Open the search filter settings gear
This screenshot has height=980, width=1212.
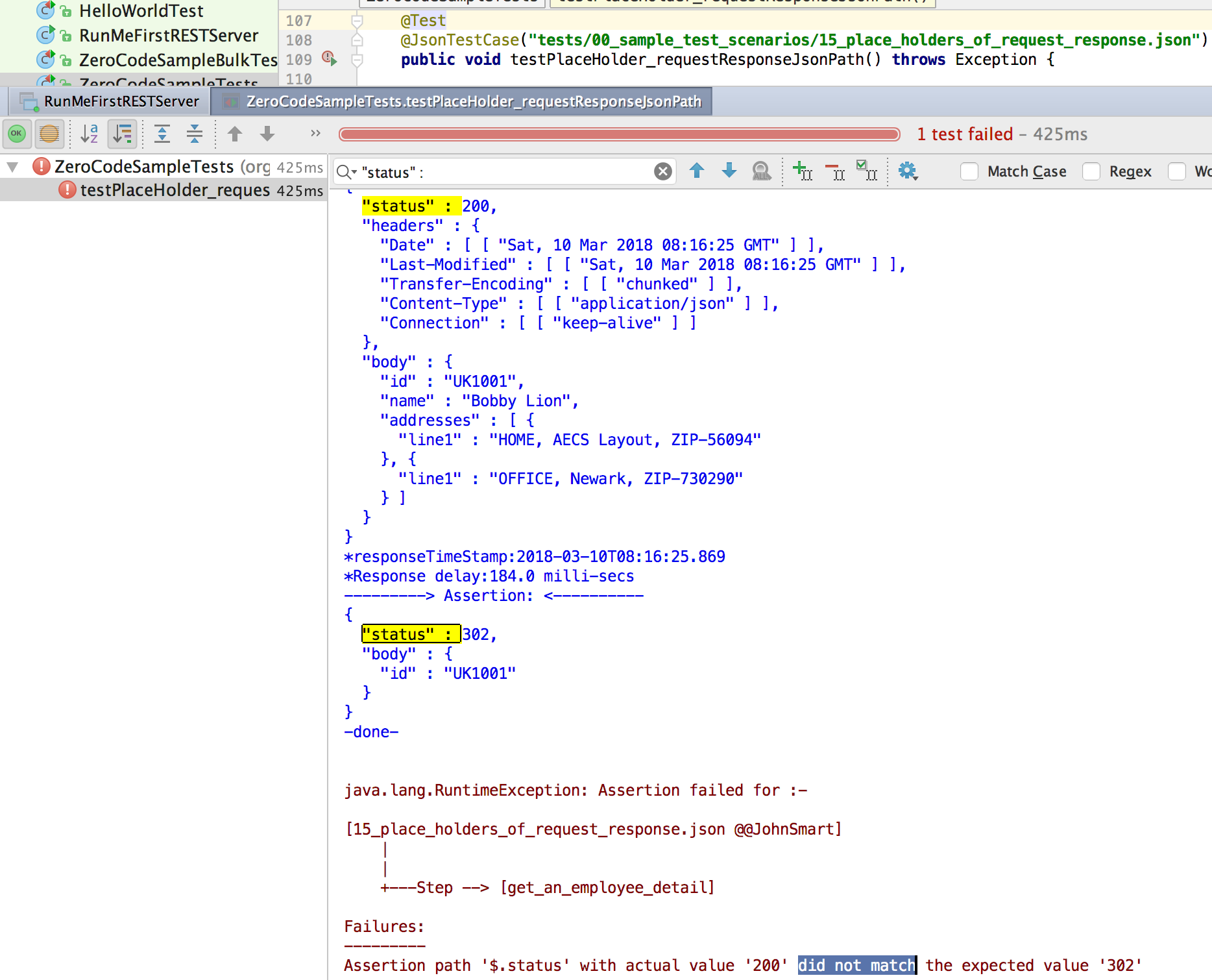[x=907, y=171]
